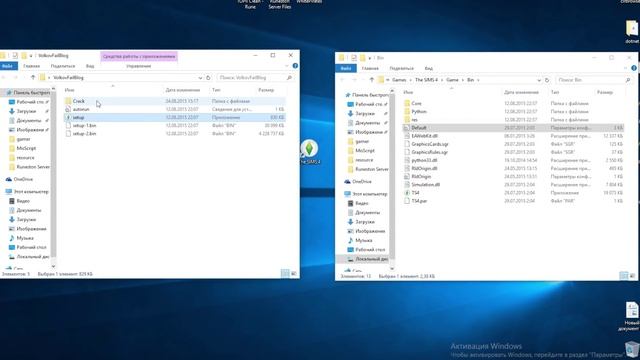Viewport: 640px width, 360px height.
Task: Select Default config file in Bin window
Action: point(513,128)
